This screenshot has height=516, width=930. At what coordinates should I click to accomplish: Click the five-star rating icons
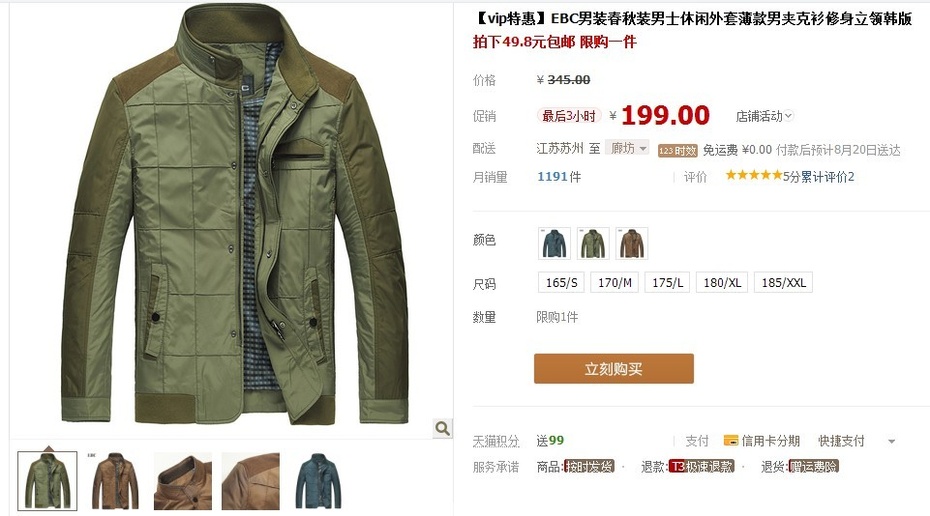click(x=753, y=175)
